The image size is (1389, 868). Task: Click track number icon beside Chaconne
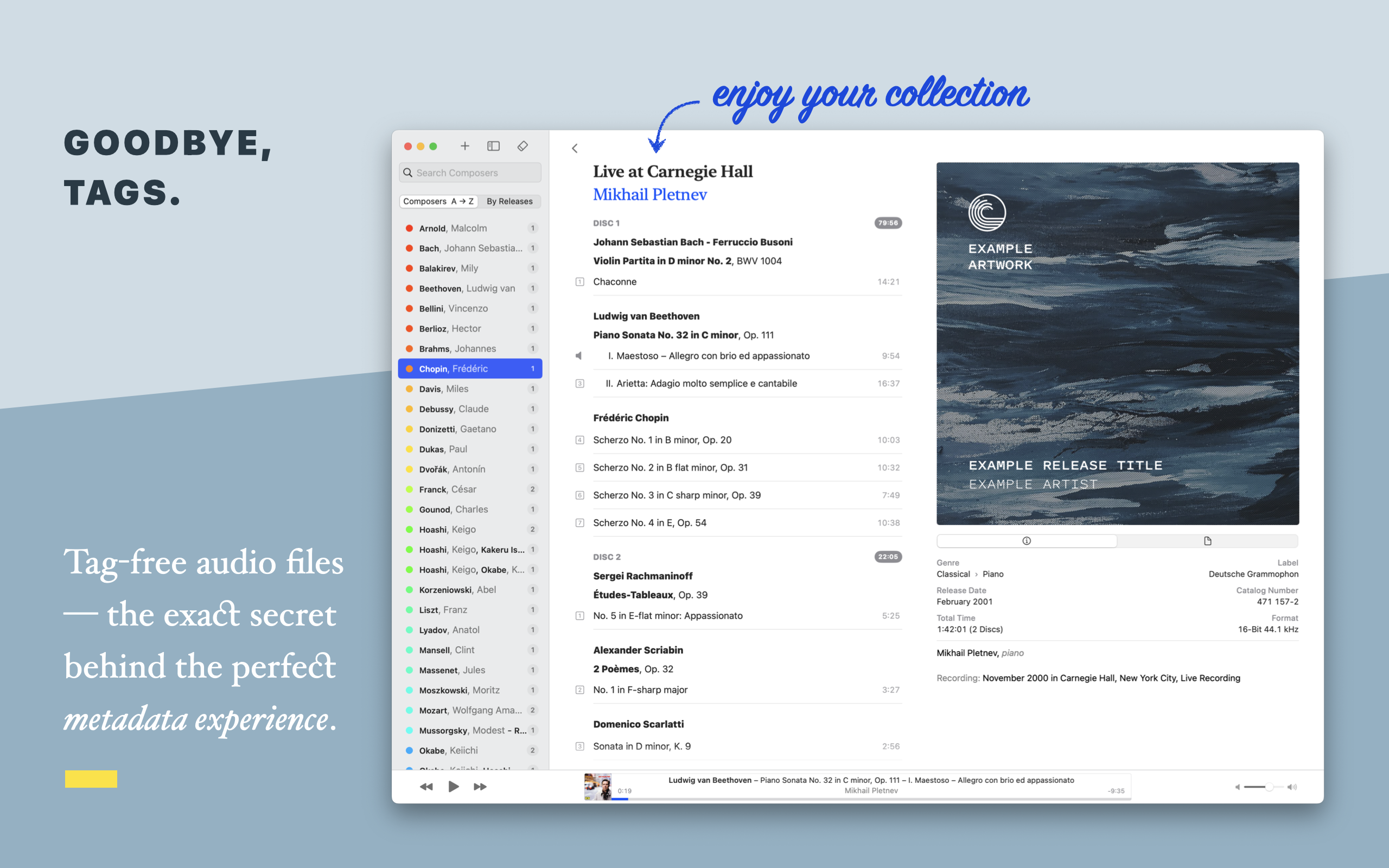click(x=579, y=282)
